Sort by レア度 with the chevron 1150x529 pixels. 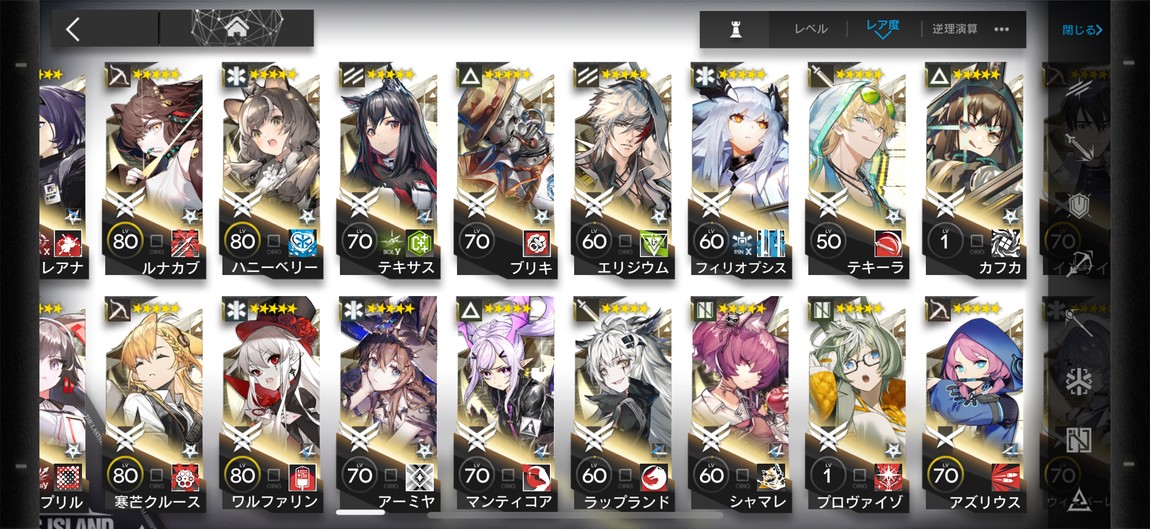point(882,28)
